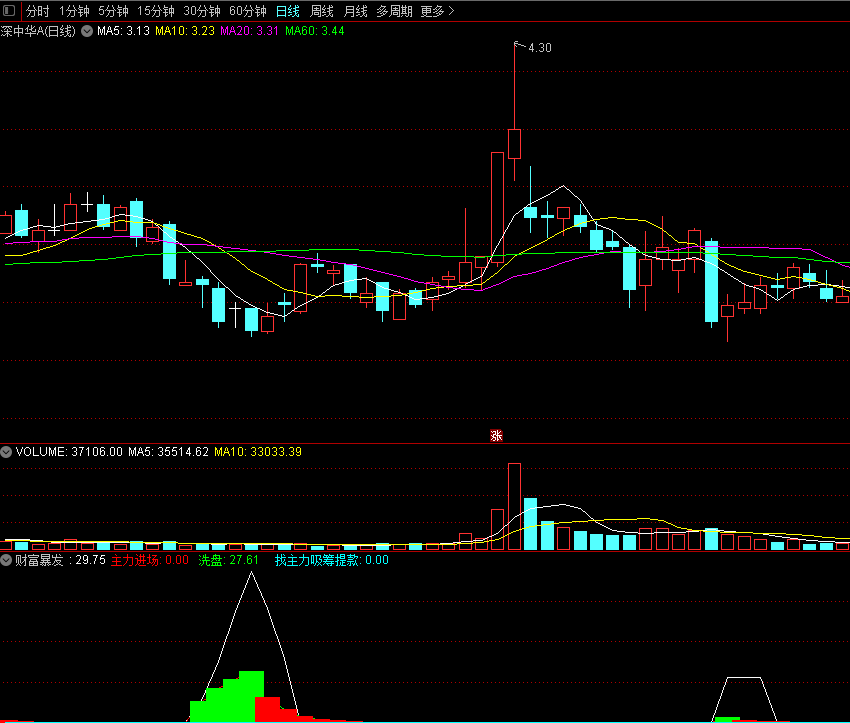The width and height of the screenshot is (850, 723).
Task: Click the 财富暴发 : 29.75 value
Action: [x=60, y=560]
